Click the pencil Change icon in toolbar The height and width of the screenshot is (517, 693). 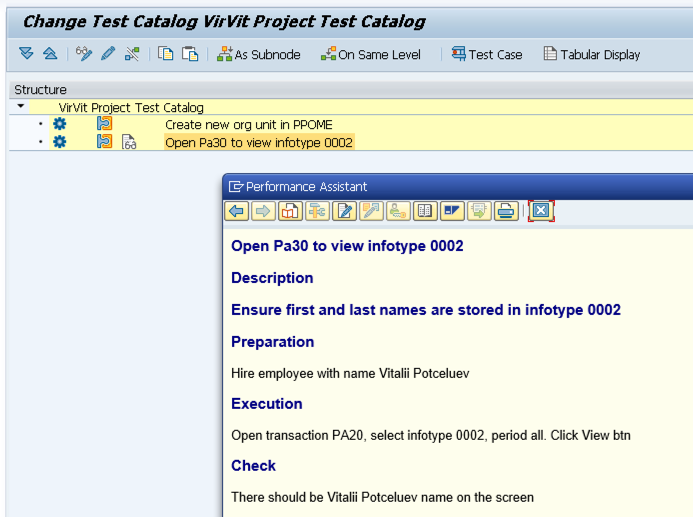(x=108, y=54)
